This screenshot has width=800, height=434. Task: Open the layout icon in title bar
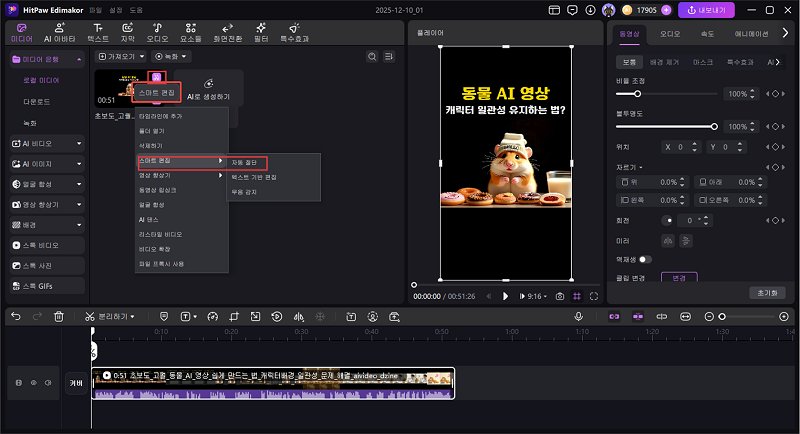point(554,10)
